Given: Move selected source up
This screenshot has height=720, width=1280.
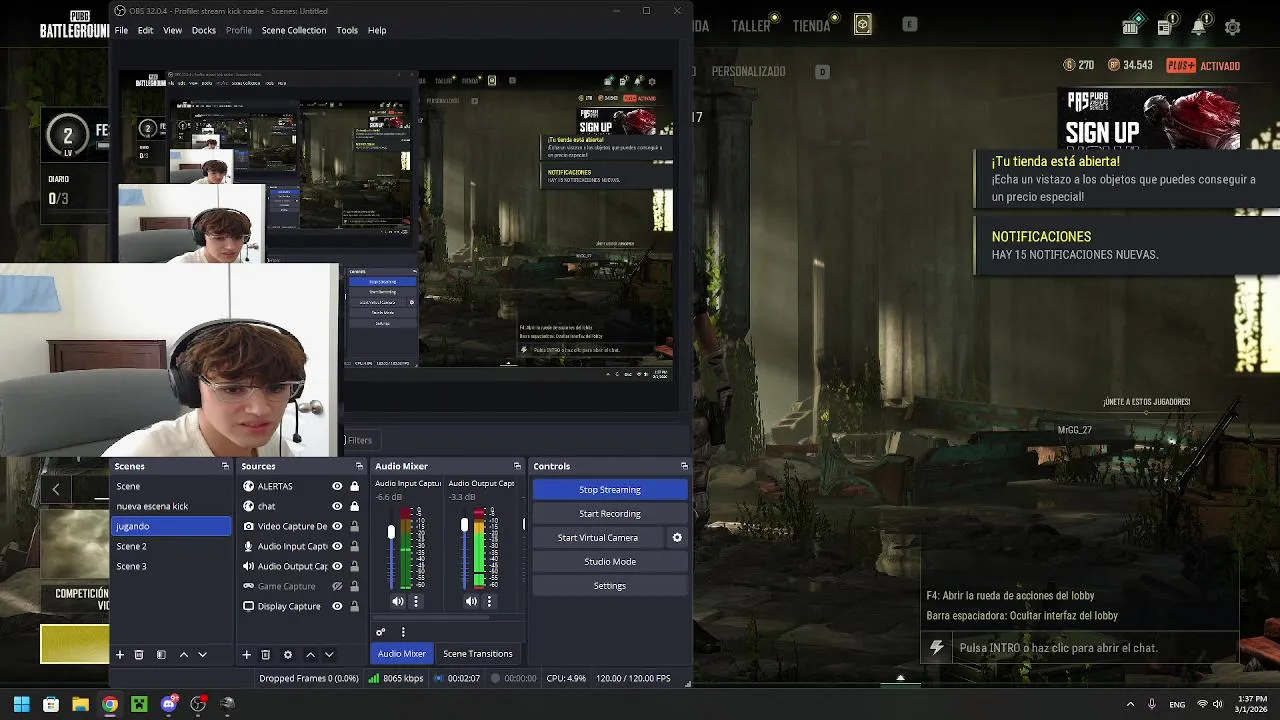Looking at the screenshot, I should [x=310, y=654].
